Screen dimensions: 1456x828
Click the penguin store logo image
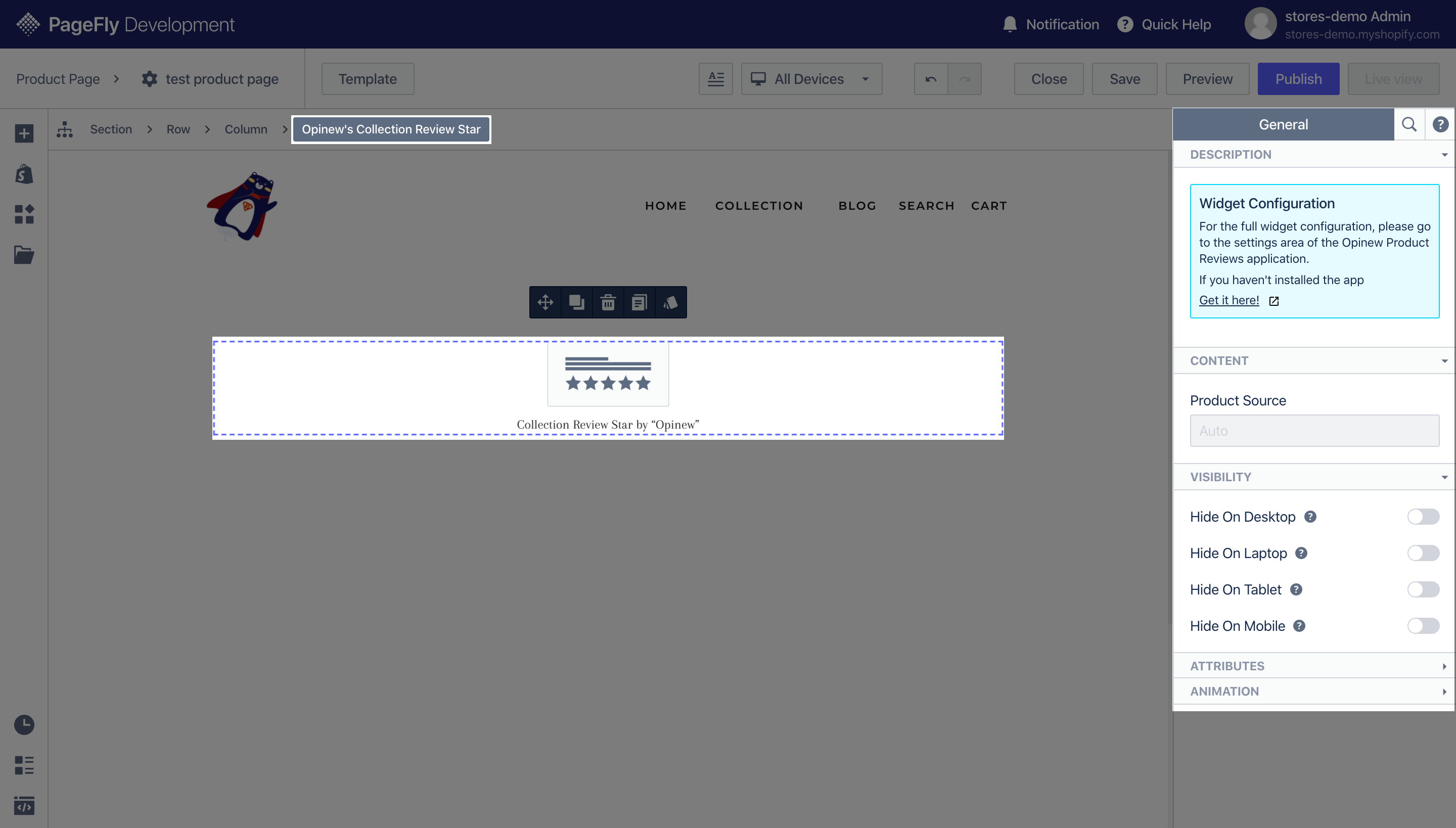click(242, 206)
